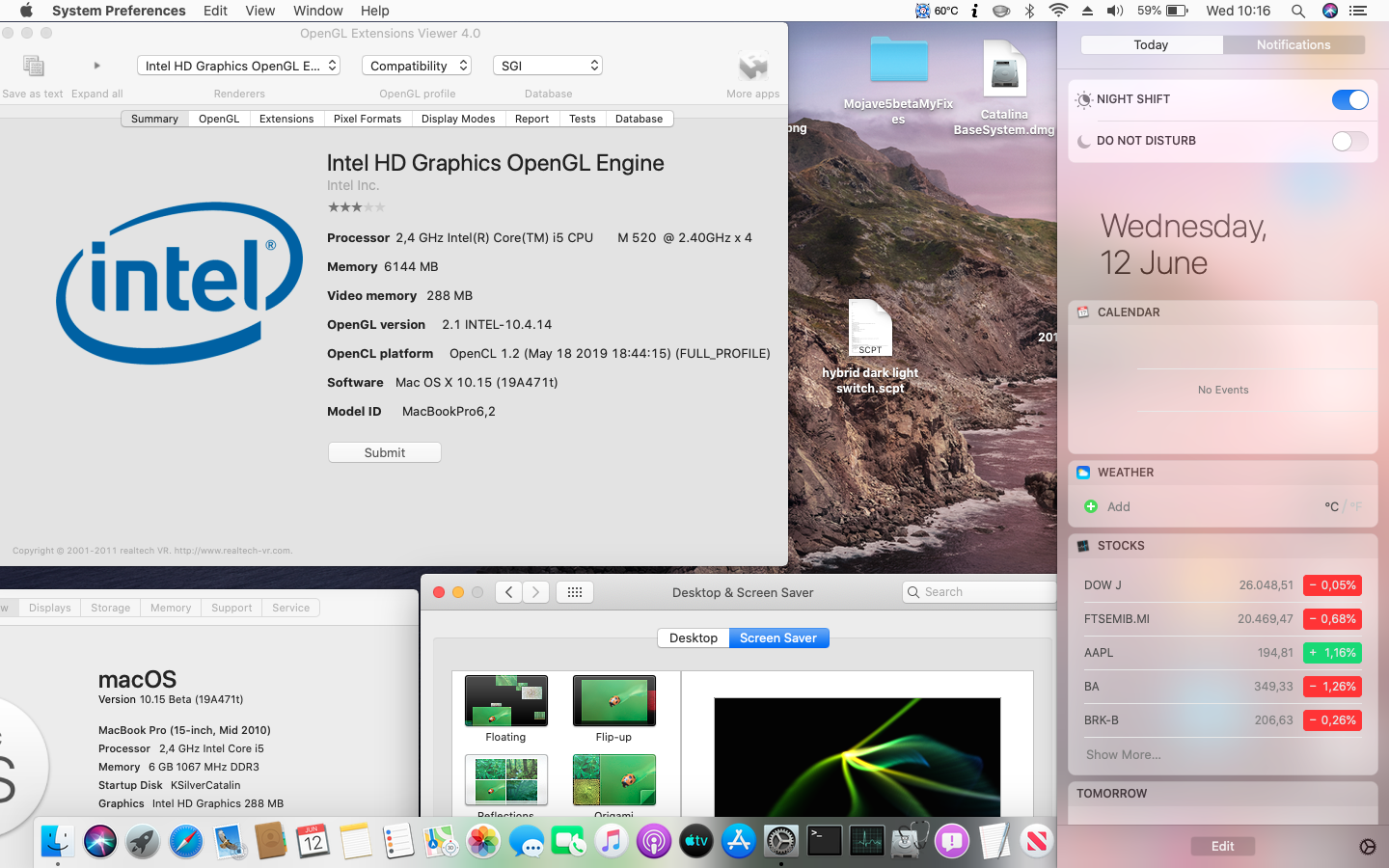
Task: Open Reminders icon in the Dock
Action: 397,841
